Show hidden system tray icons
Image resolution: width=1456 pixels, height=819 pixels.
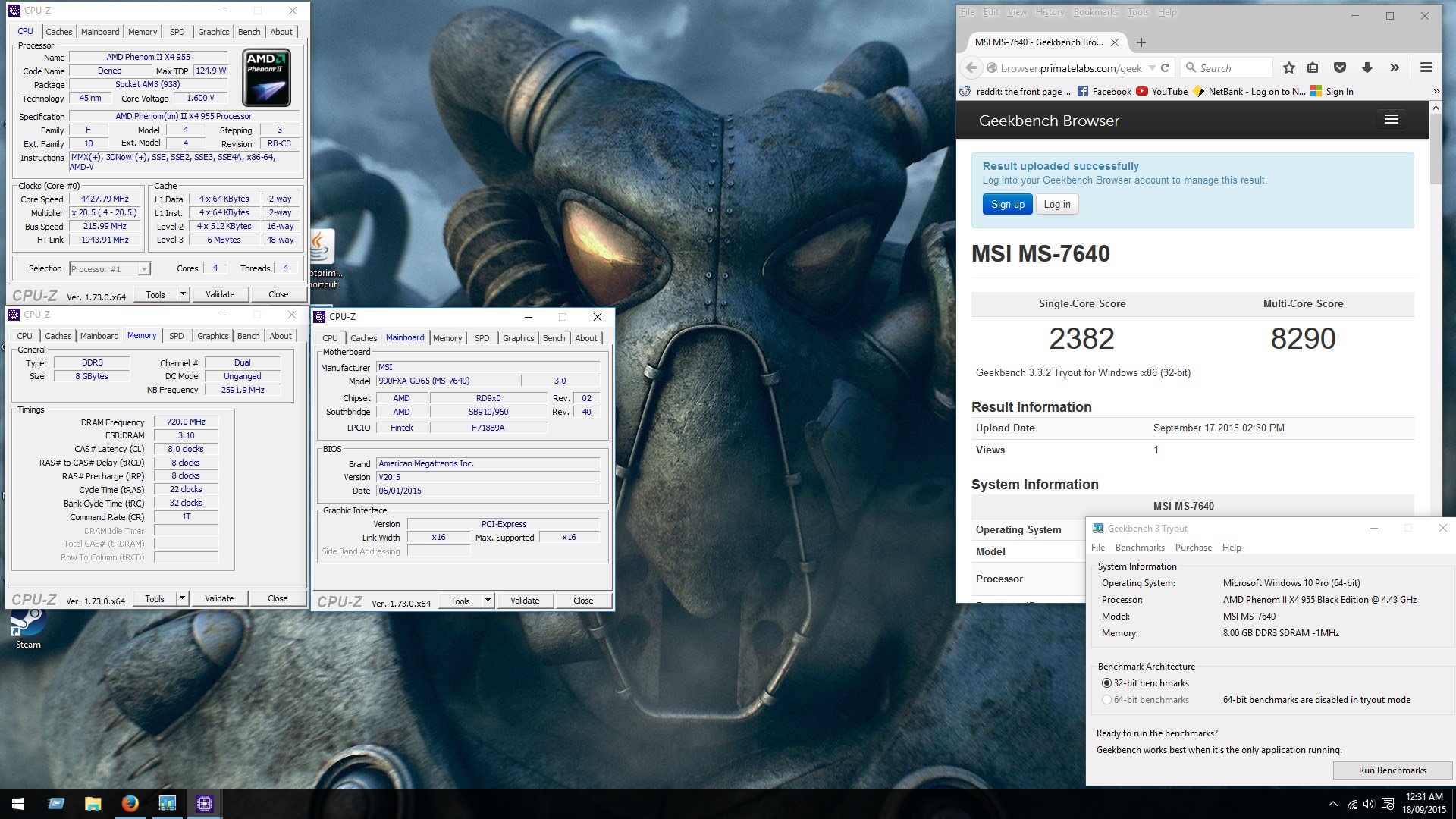coord(1332,804)
